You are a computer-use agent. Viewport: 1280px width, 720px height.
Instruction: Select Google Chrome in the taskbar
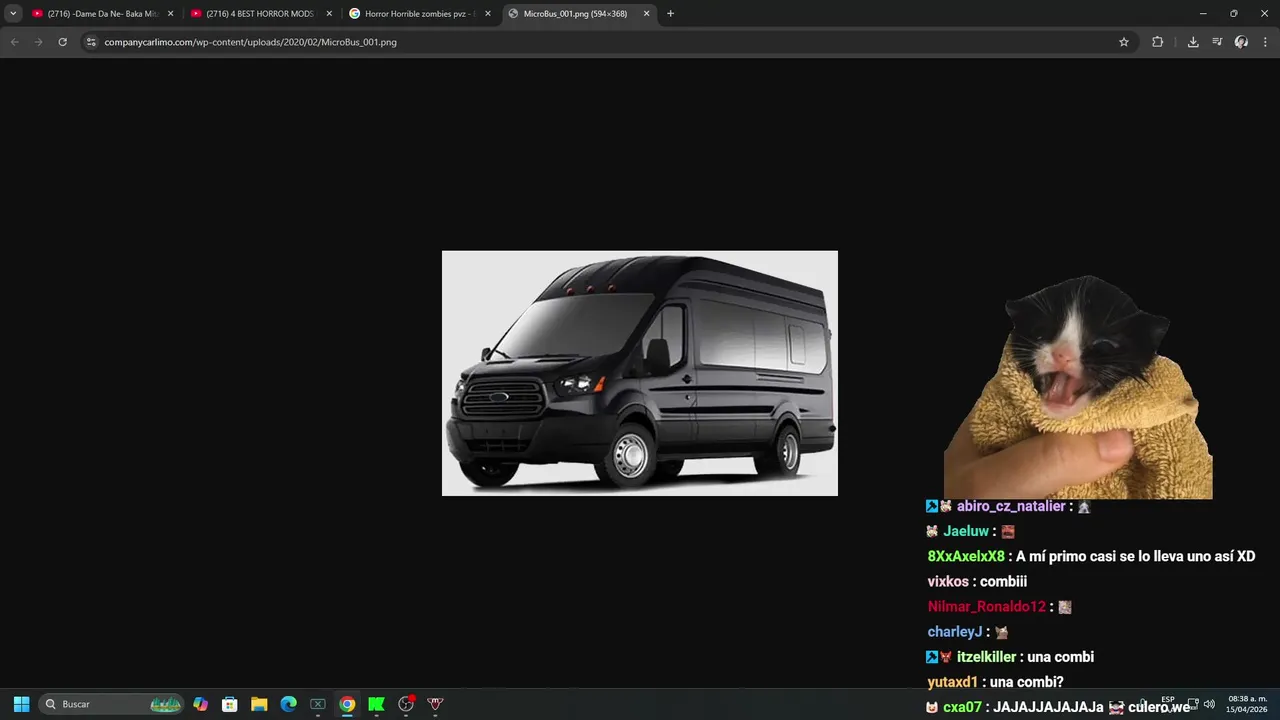(347, 704)
